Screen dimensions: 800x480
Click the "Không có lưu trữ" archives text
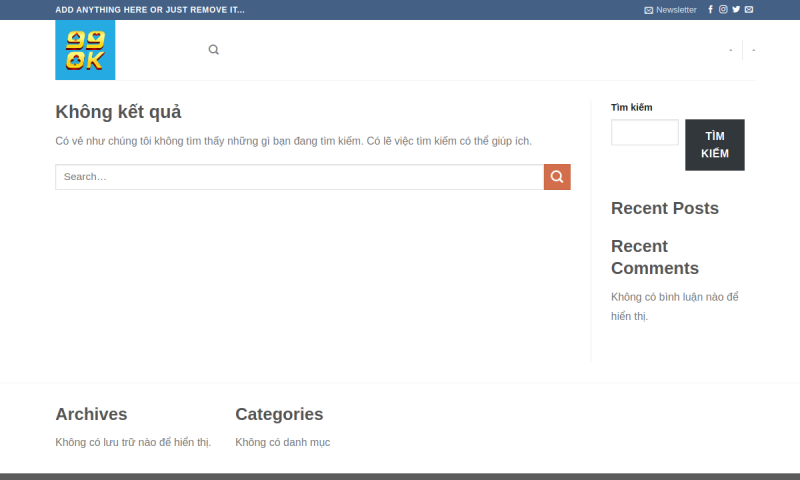133,442
